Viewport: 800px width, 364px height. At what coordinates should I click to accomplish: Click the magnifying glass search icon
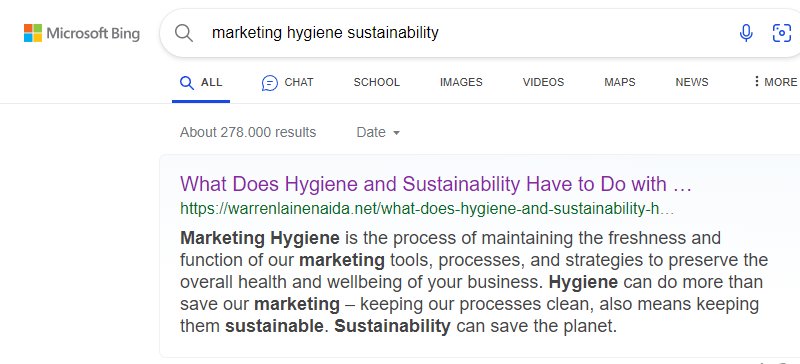click(x=184, y=33)
